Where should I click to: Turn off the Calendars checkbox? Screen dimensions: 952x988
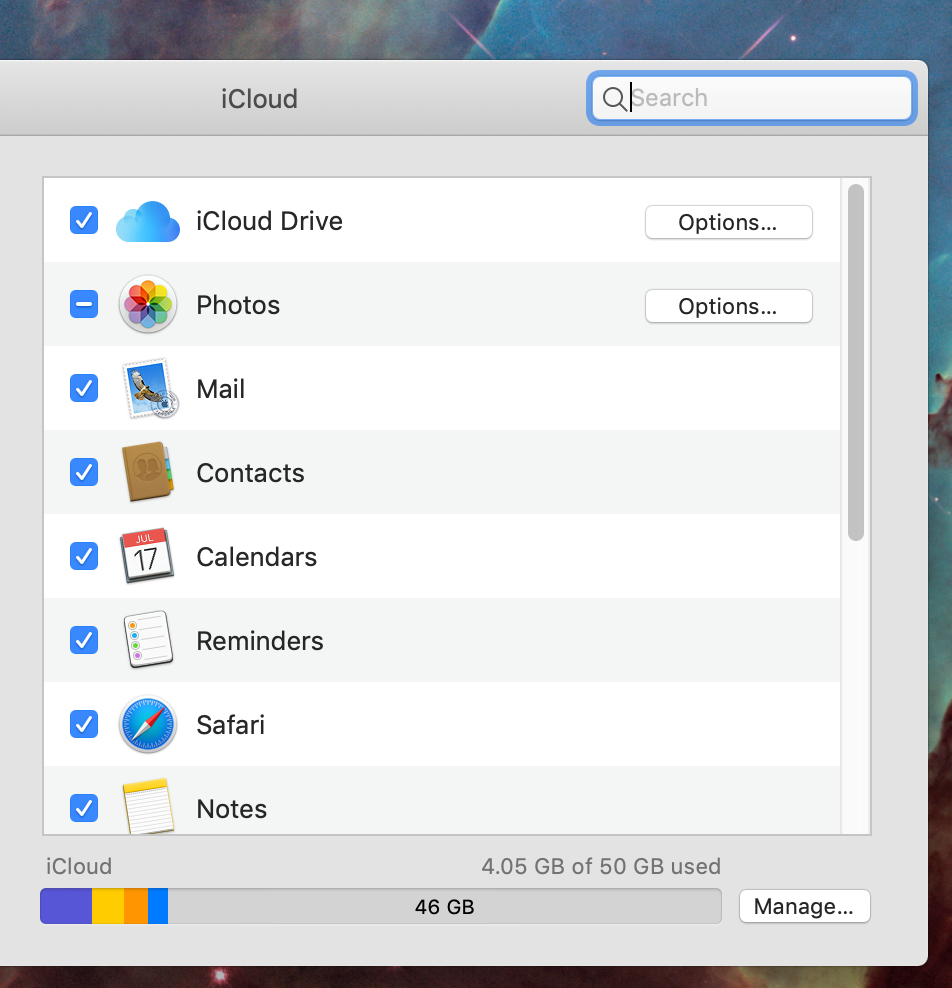[x=84, y=556]
